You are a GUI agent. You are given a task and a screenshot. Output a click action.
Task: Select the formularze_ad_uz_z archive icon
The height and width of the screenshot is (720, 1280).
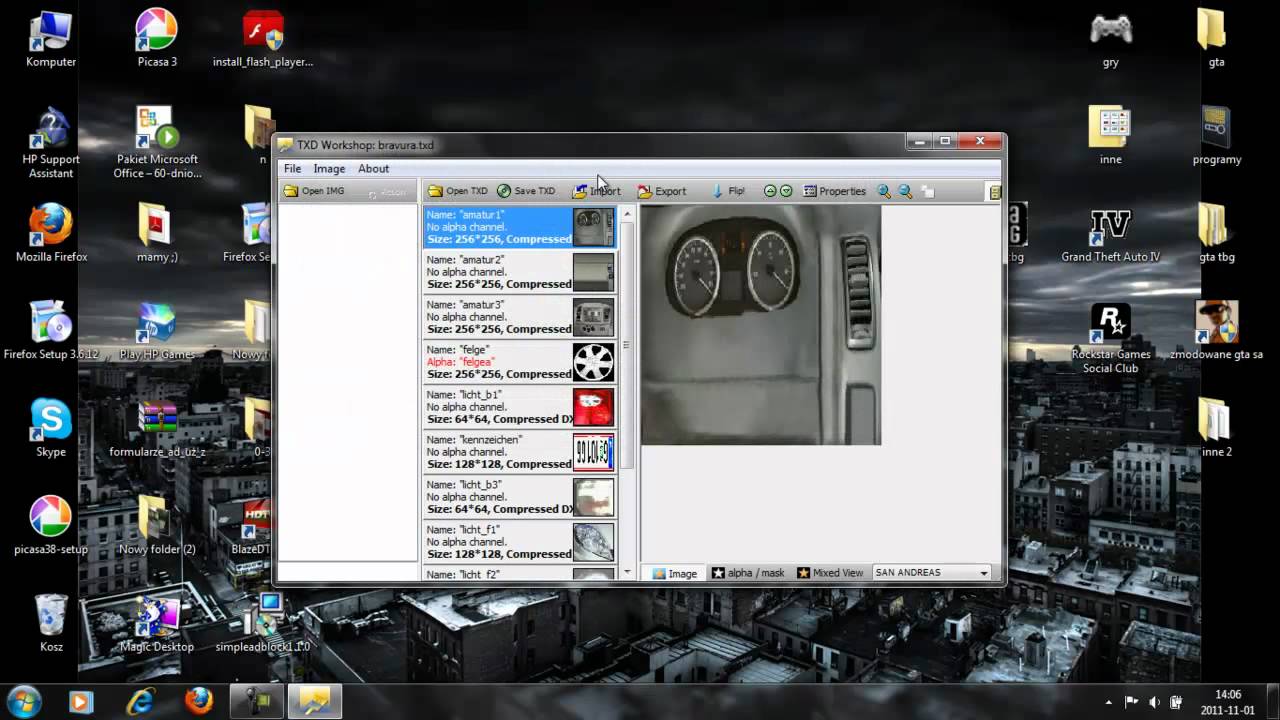(157, 430)
